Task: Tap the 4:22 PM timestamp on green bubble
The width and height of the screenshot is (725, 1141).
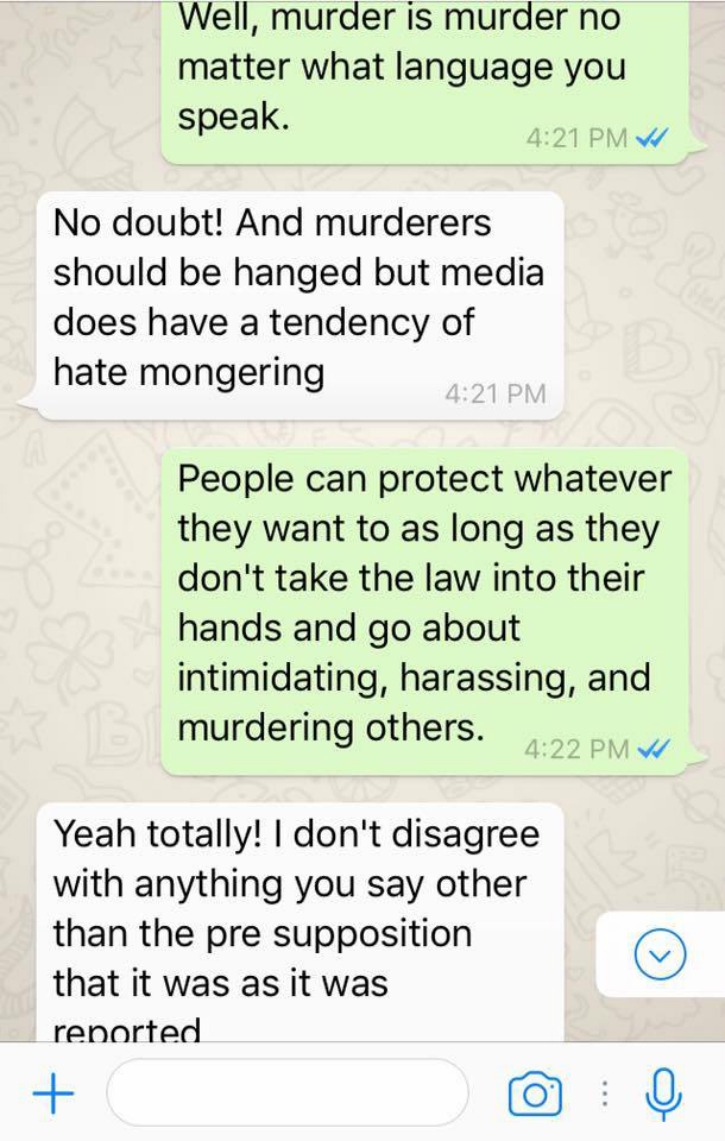Action: point(577,747)
